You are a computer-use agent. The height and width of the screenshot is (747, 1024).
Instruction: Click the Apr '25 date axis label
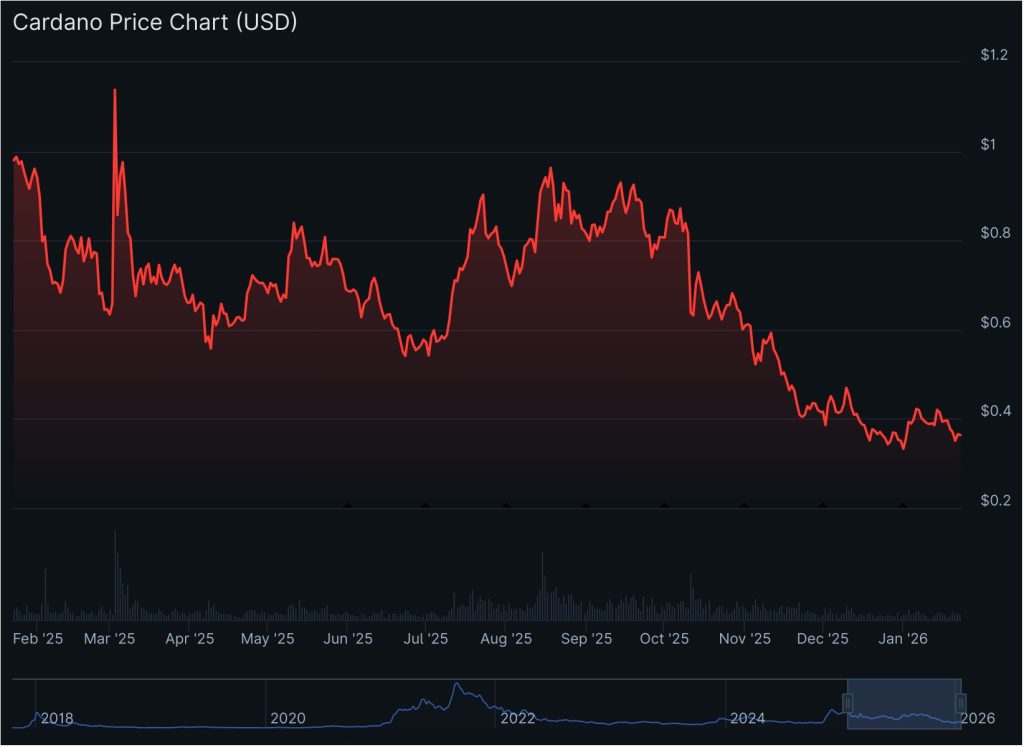pyautogui.click(x=189, y=639)
